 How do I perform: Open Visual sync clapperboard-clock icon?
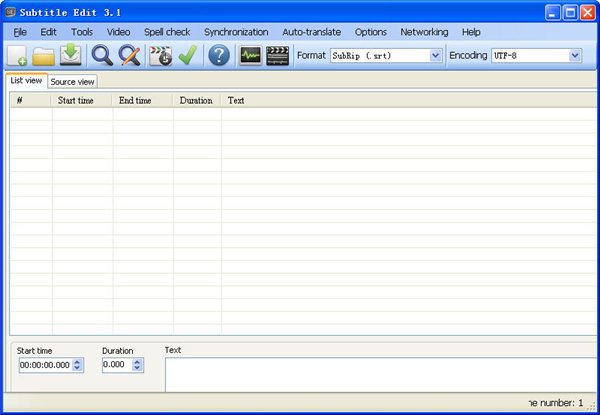(160, 56)
